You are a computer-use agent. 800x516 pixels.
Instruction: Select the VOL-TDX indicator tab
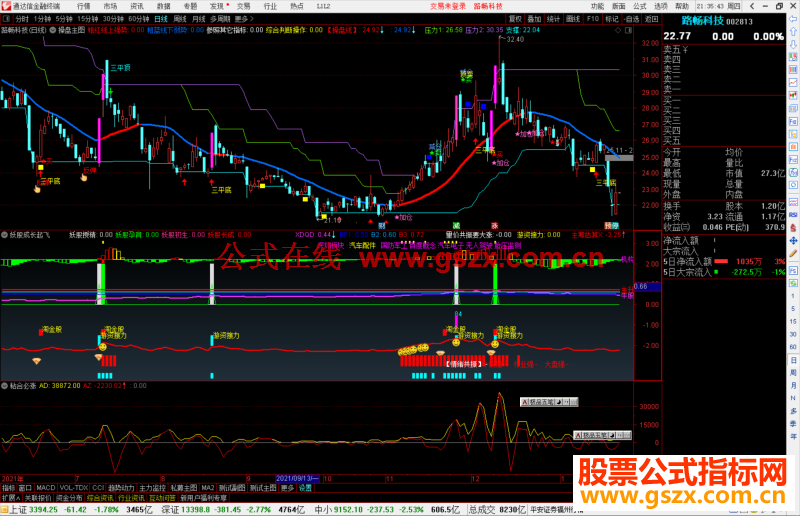(x=74, y=488)
